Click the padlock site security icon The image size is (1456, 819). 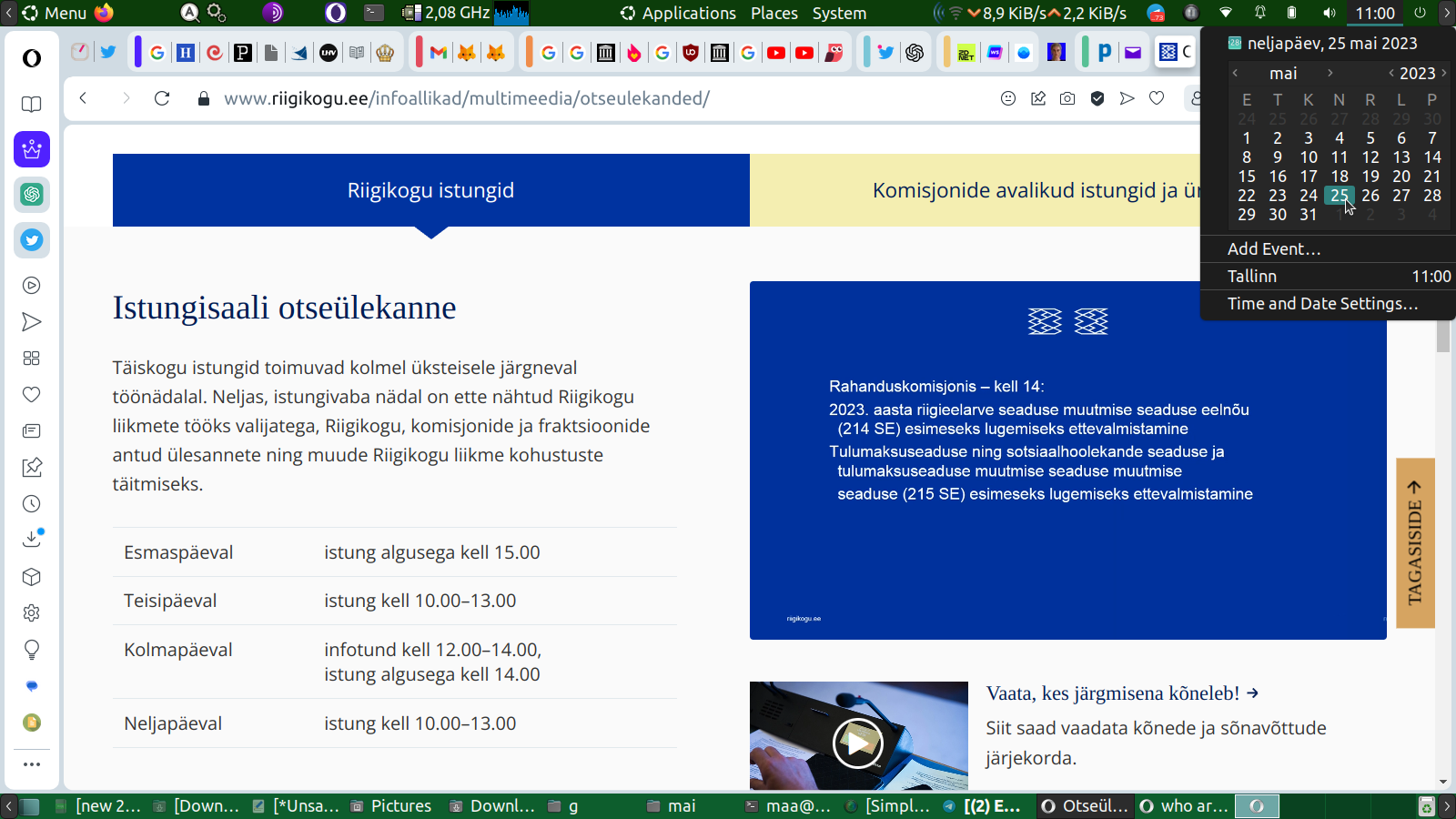coord(204,98)
